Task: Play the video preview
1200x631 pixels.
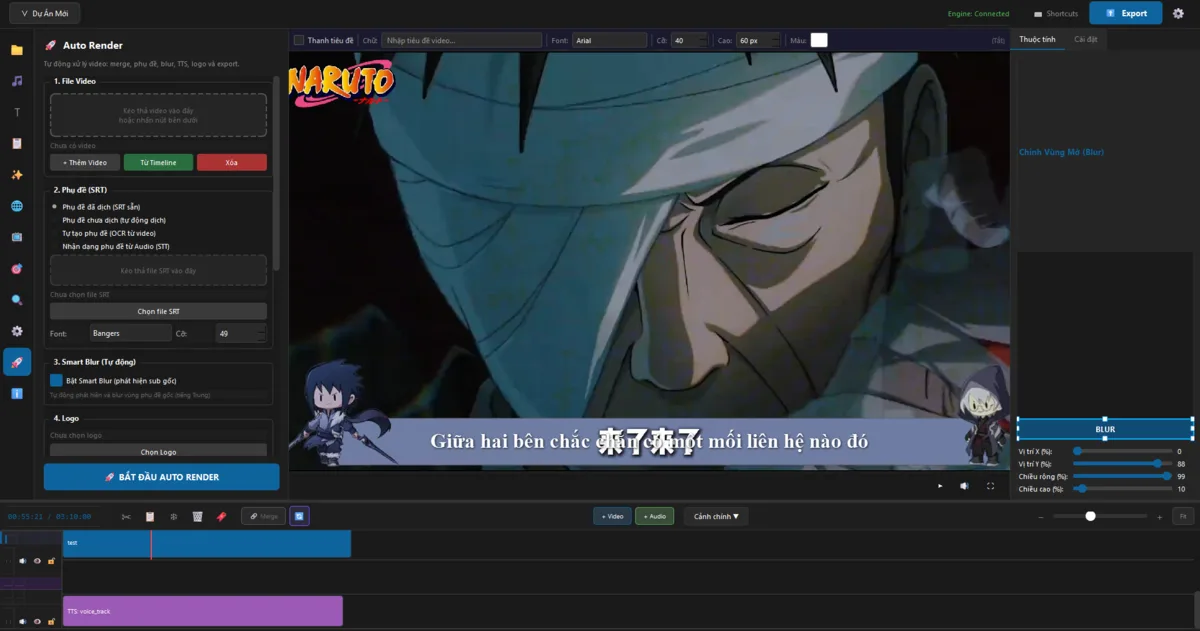Action: [x=940, y=486]
